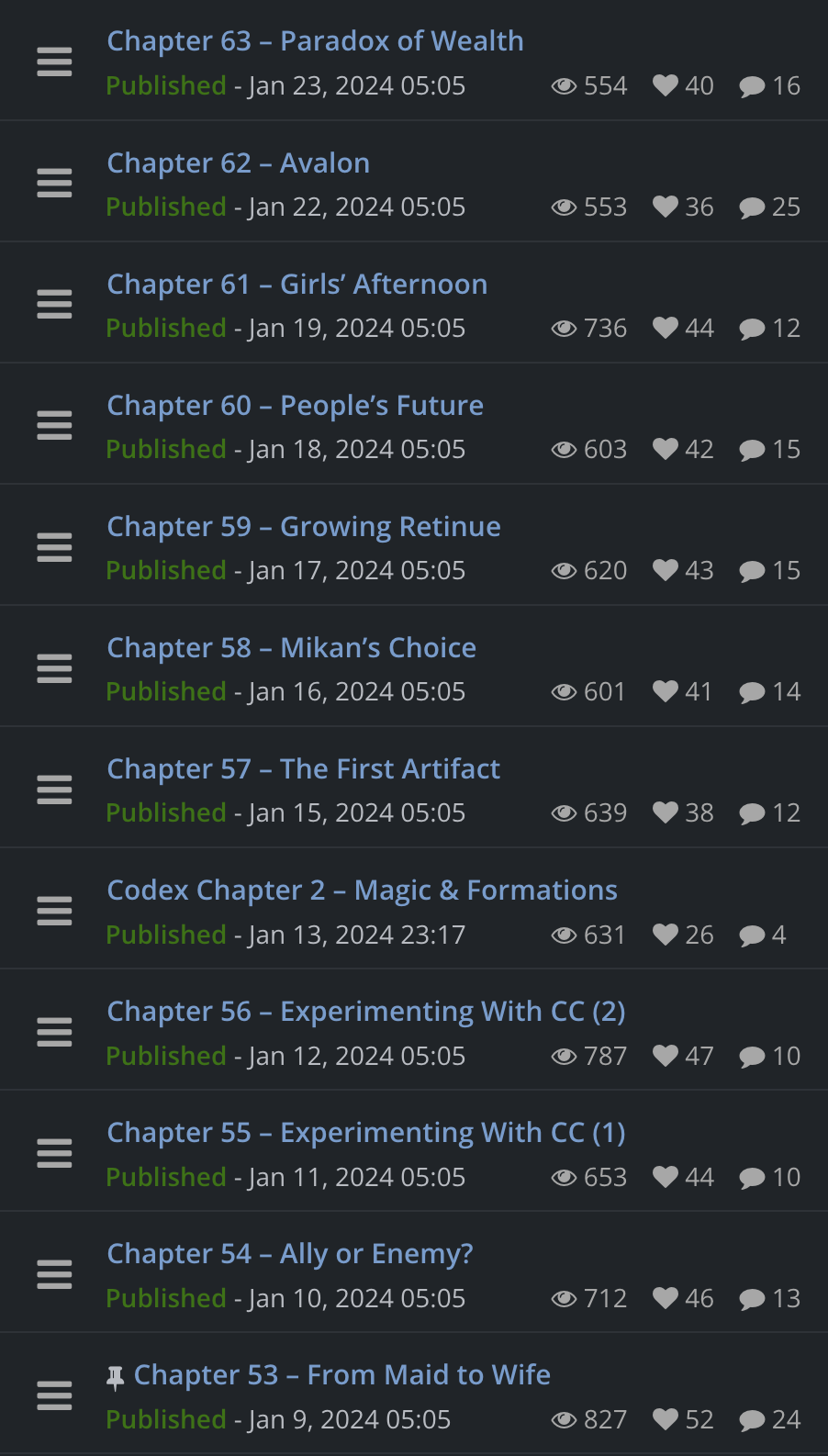Image resolution: width=828 pixels, height=1456 pixels.
Task: Open Codex Chapter 2 – Magic & Formations
Action: [x=362, y=890]
